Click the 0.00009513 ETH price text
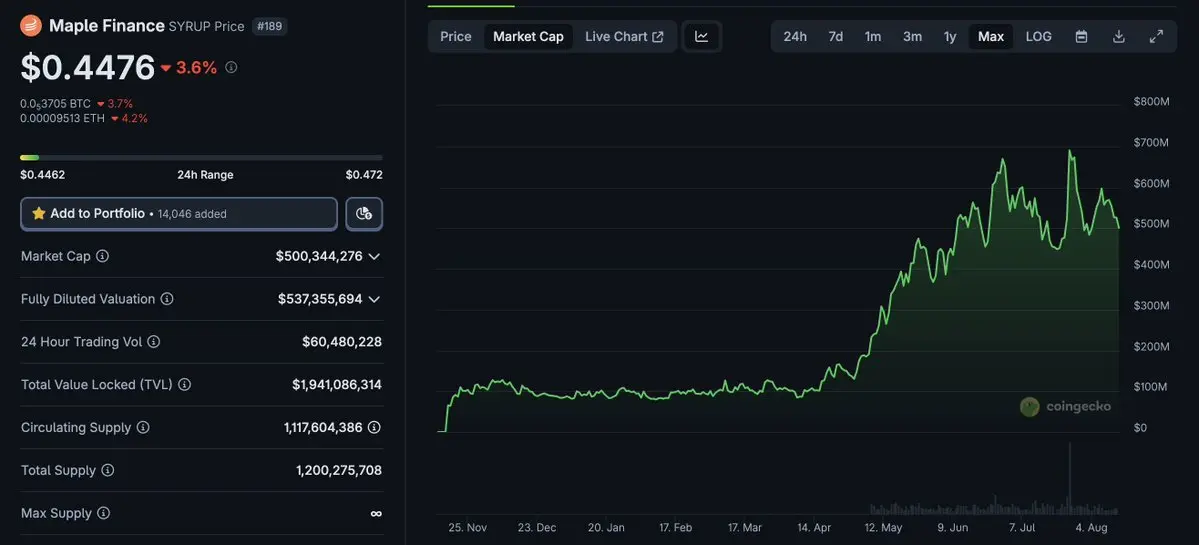Image resolution: width=1199 pixels, height=545 pixels. [x=63, y=118]
